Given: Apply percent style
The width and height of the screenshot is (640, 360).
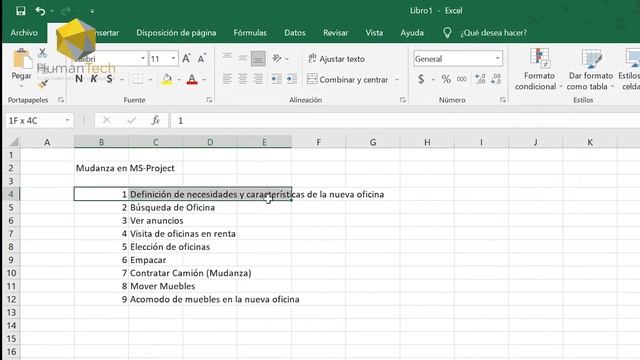Looking at the screenshot, I should click(446, 79).
